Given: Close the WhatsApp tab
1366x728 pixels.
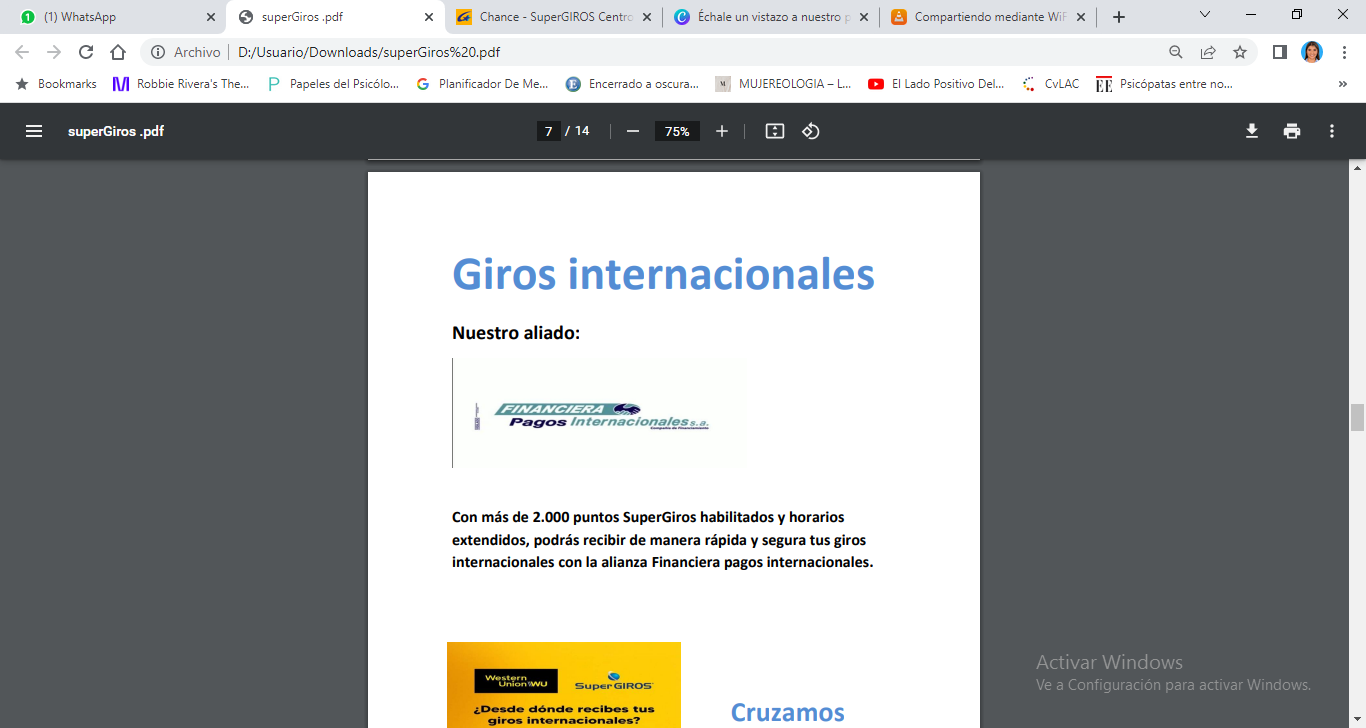Looking at the screenshot, I should [210, 17].
